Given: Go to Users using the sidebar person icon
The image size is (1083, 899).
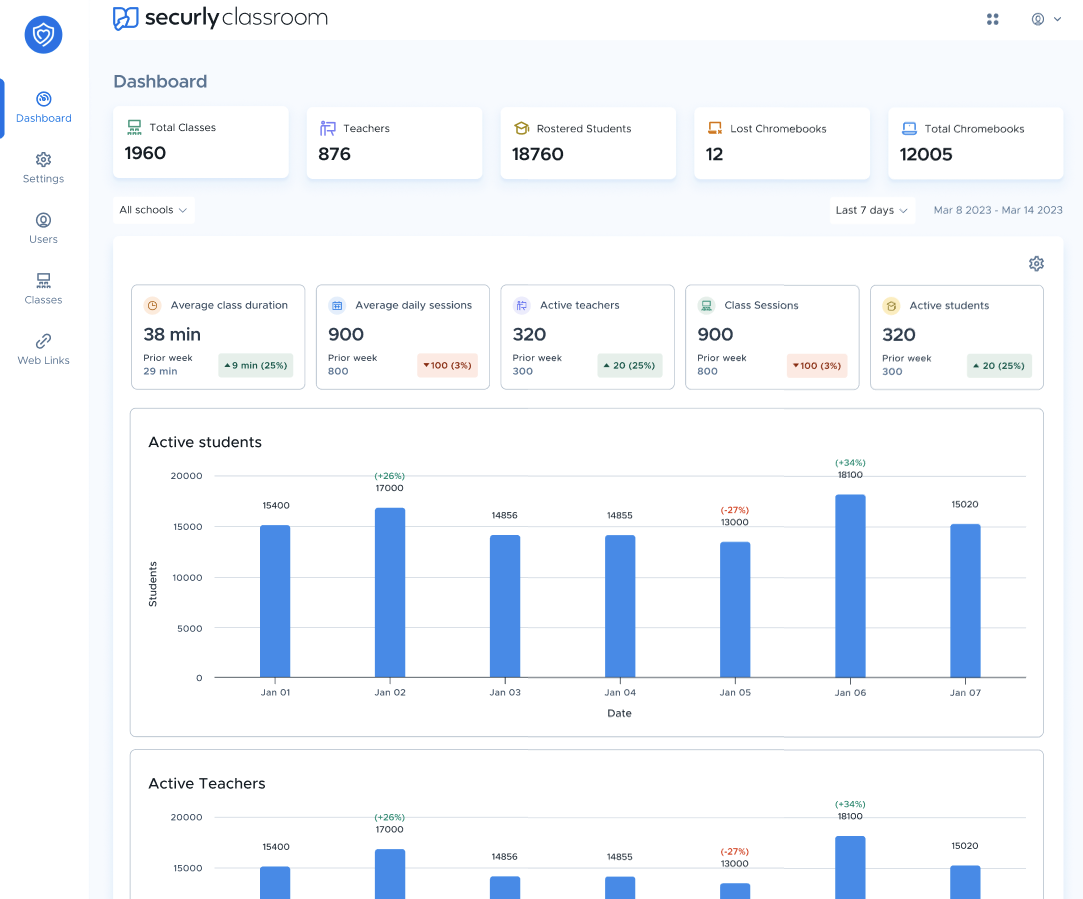Looking at the screenshot, I should (44, 220).
